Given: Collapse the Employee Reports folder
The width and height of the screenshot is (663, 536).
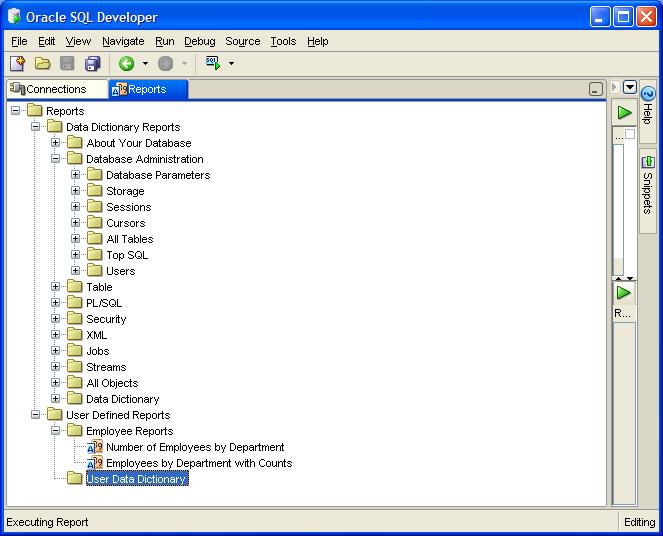Looking at the screenshot, I should pos(55,431).
